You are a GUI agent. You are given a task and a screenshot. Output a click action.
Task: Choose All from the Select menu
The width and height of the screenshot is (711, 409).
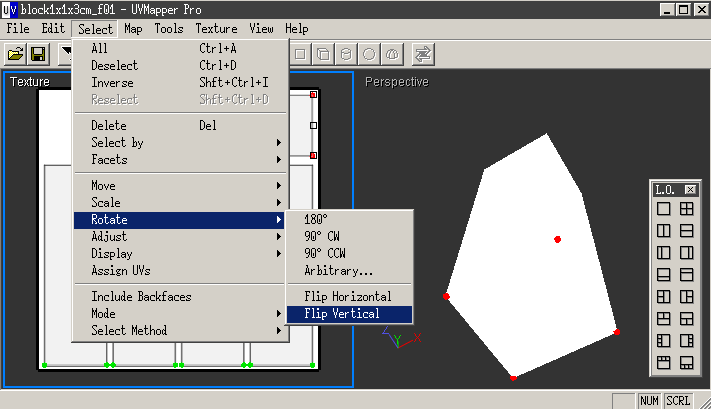click(180, 49)
